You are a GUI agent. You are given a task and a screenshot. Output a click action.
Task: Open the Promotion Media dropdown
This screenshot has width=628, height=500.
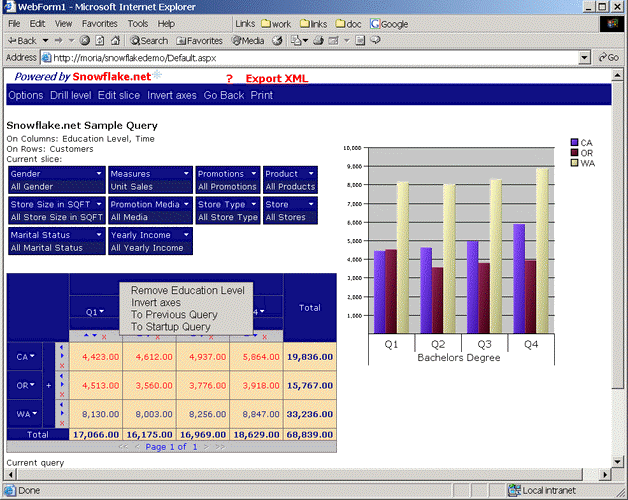[x=186, y=204]
